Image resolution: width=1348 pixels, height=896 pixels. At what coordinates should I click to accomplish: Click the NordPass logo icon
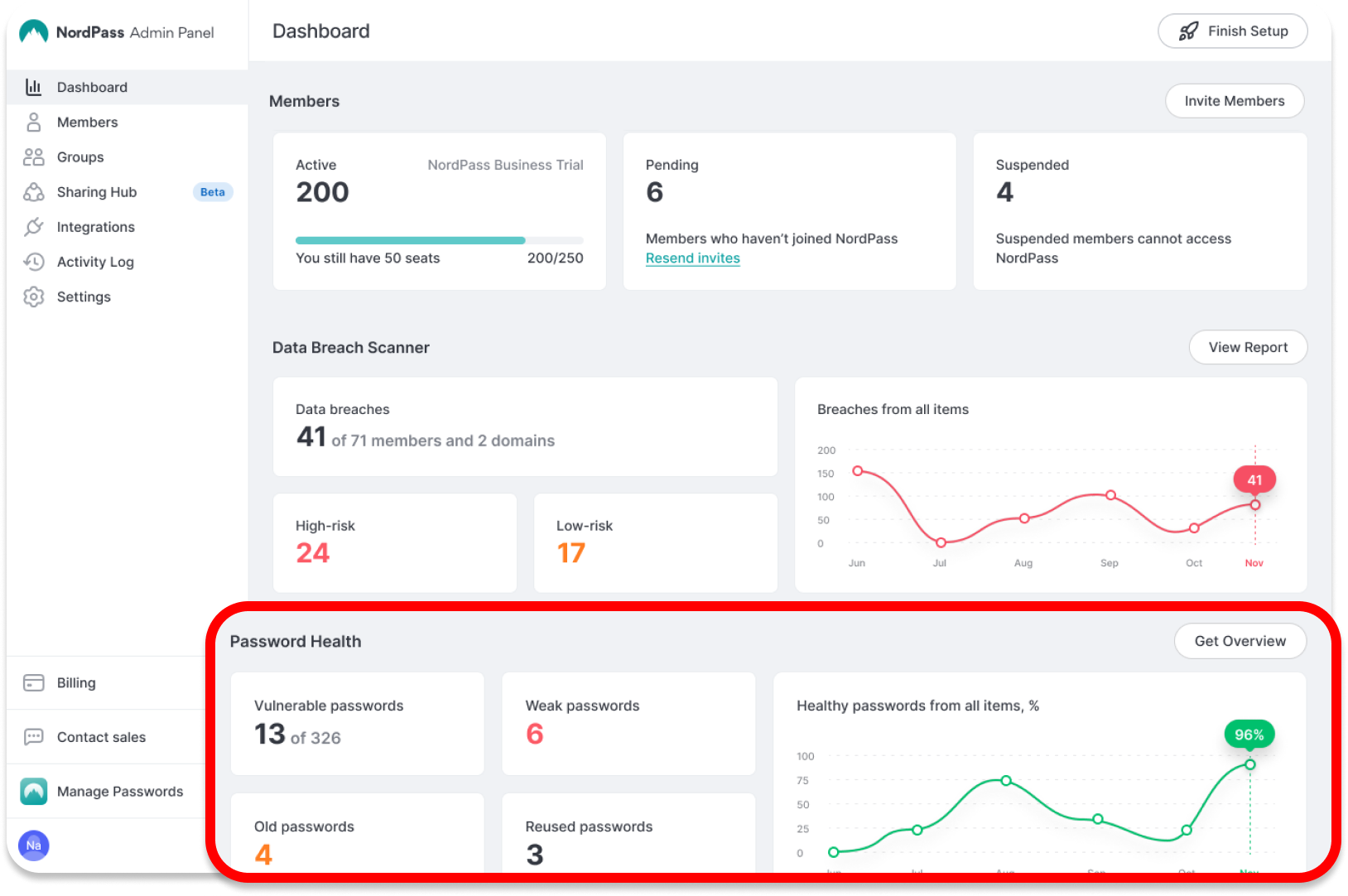tap(34, 31)
